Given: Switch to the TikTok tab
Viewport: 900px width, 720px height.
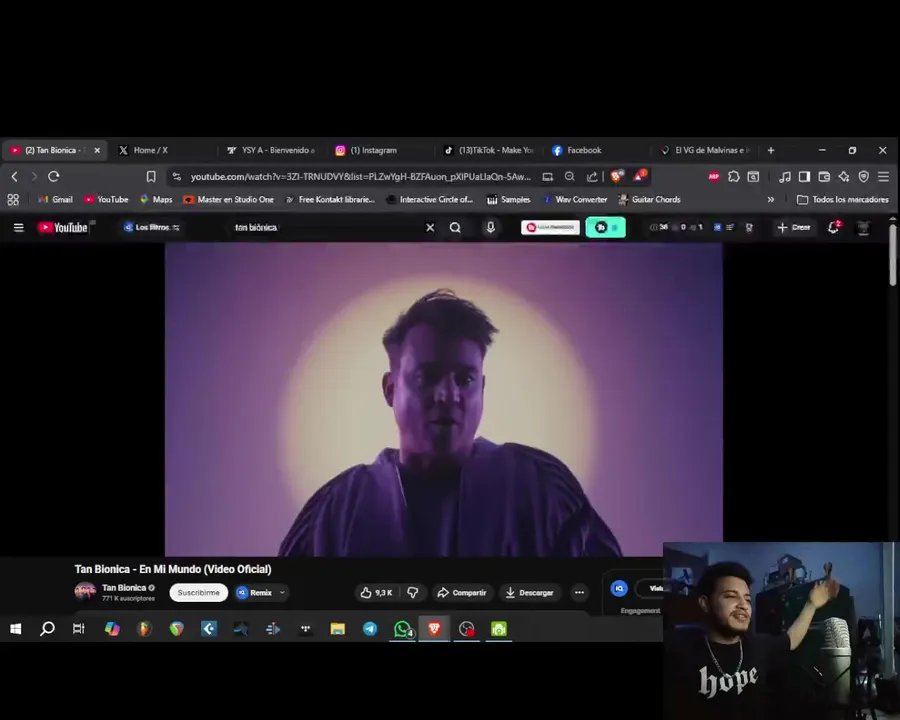Looking at the screenshot, I should pyautogui.click(x=489, y=150).
